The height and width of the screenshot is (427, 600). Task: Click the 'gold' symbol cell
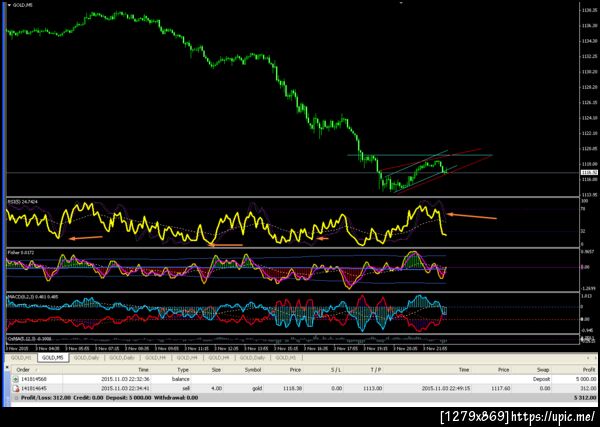(257, 388)
